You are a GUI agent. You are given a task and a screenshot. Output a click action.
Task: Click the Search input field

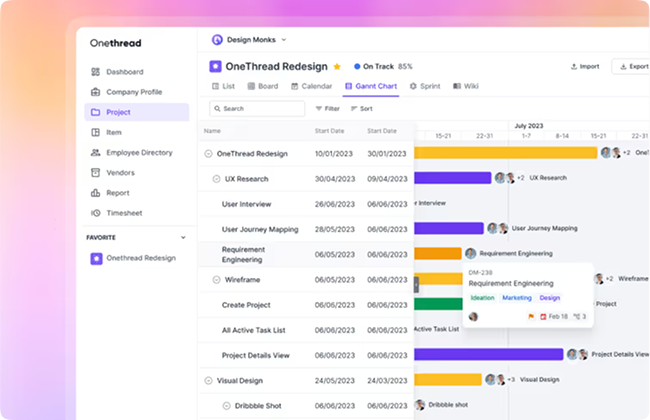coord(257,108)
